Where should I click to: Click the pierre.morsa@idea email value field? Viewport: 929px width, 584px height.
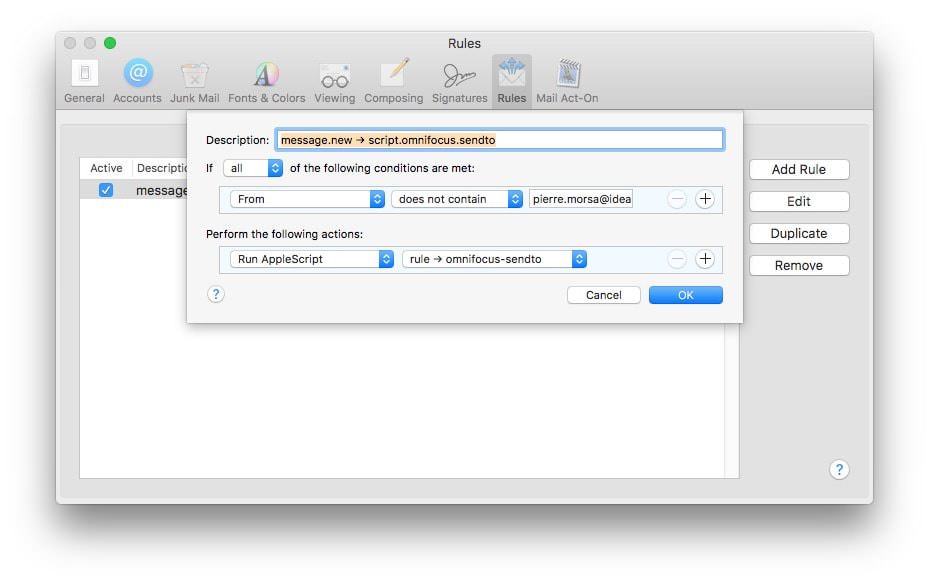click(x=581, y=199)
